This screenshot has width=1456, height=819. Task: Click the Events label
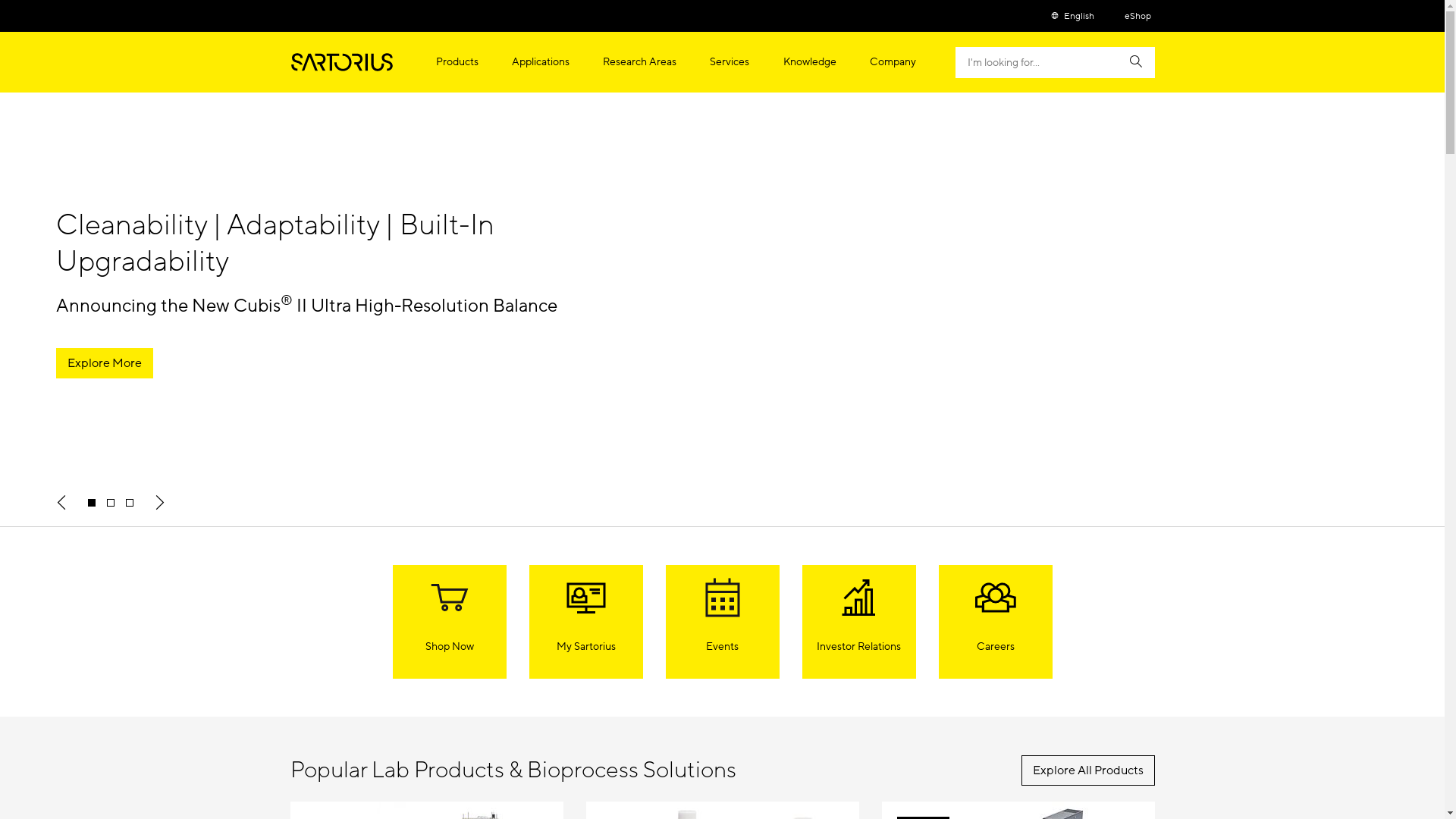[722, 647]
